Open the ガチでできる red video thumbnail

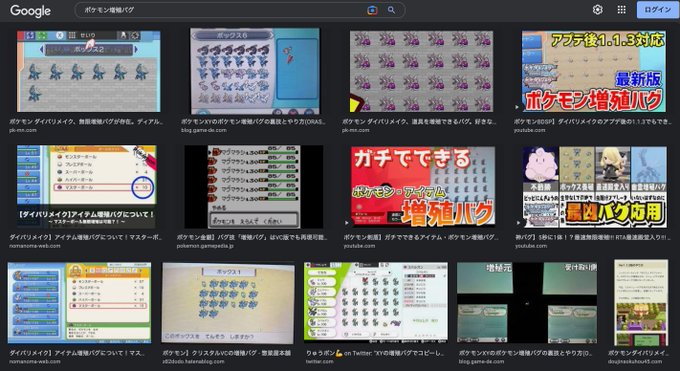423,187
